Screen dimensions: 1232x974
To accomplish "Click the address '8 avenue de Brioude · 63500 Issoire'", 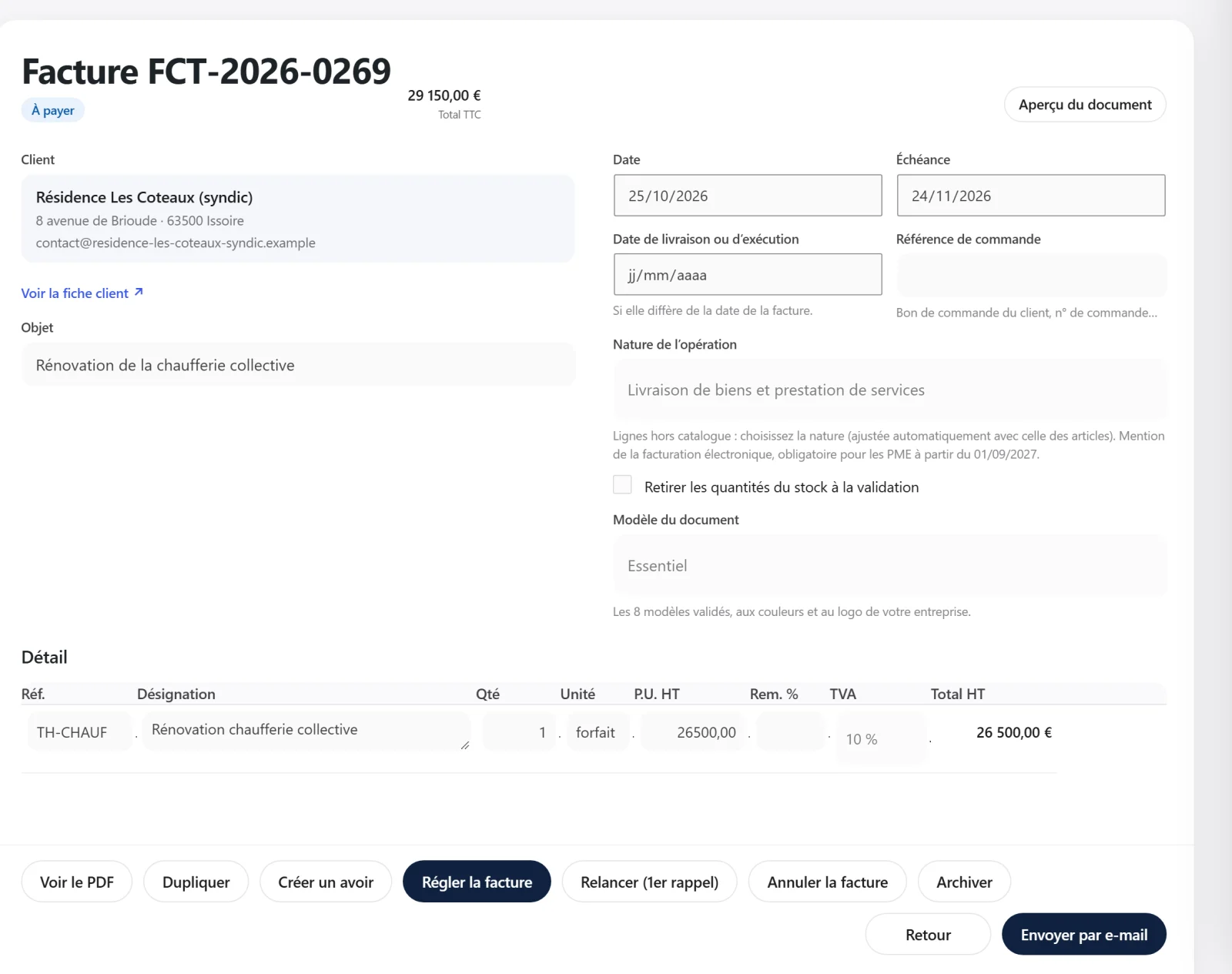I will point(140,220).
